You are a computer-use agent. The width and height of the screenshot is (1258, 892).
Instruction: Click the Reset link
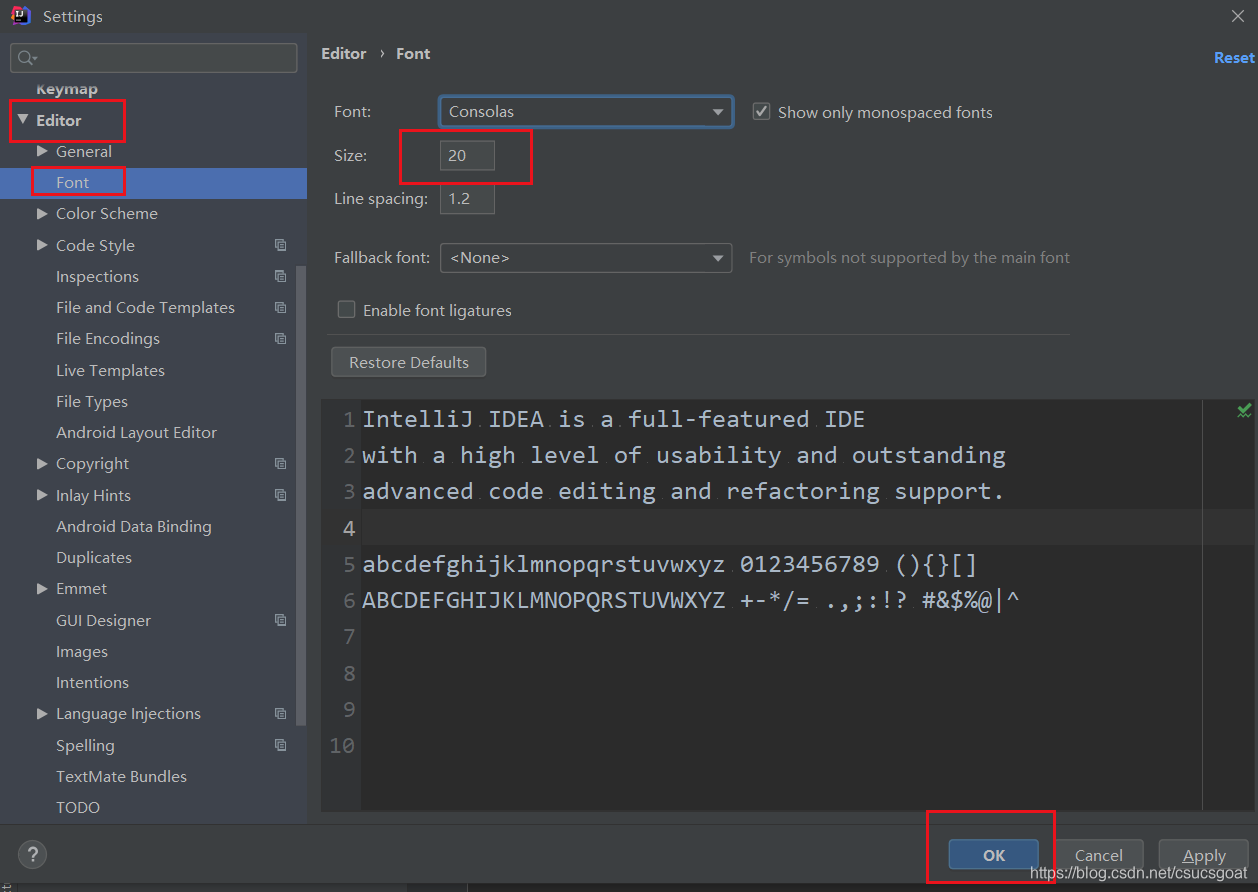click(x=1234, y=58)
